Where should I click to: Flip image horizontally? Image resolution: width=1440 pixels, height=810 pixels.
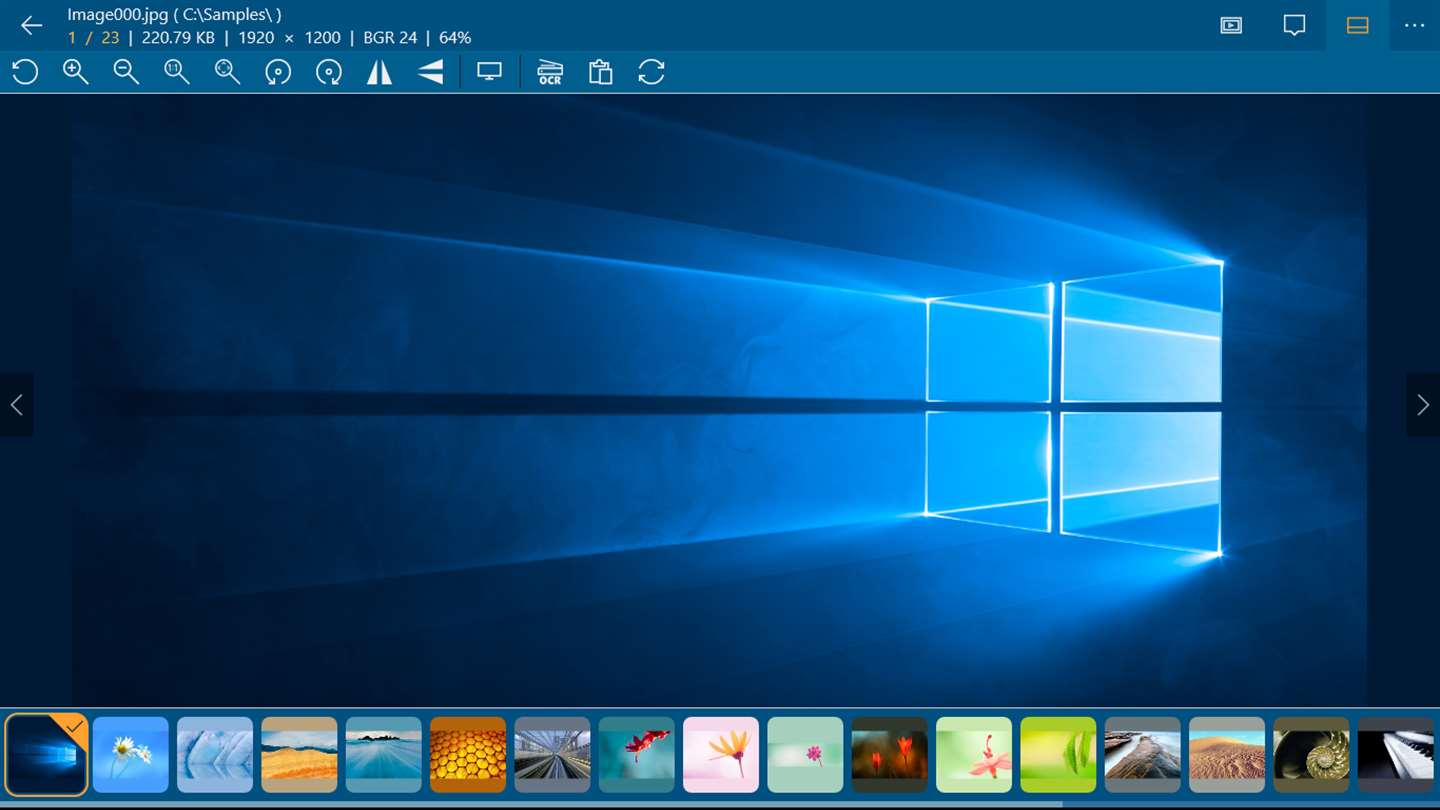(379, 72)
